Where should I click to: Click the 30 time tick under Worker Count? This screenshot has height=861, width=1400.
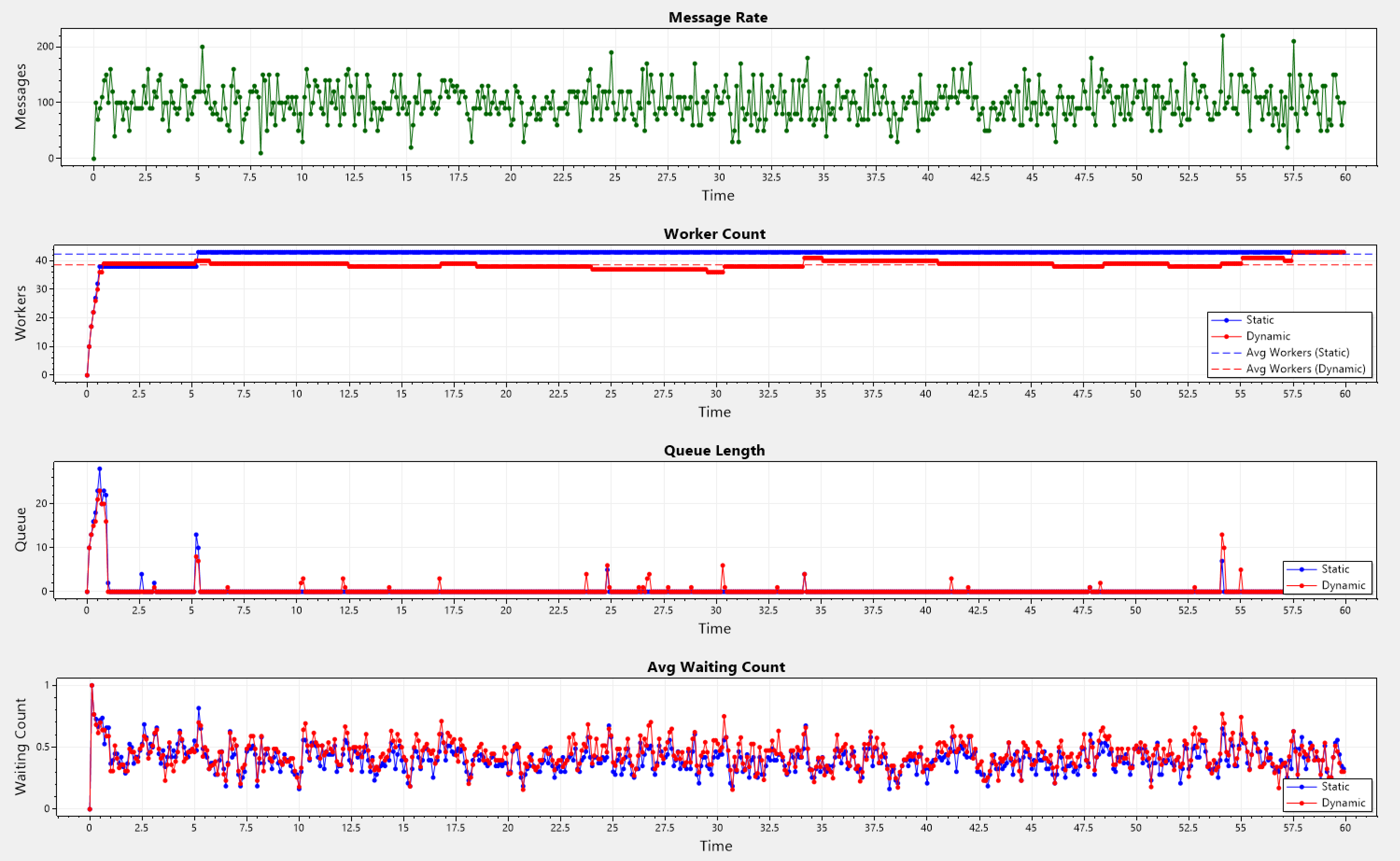click(x=715, y=393)
